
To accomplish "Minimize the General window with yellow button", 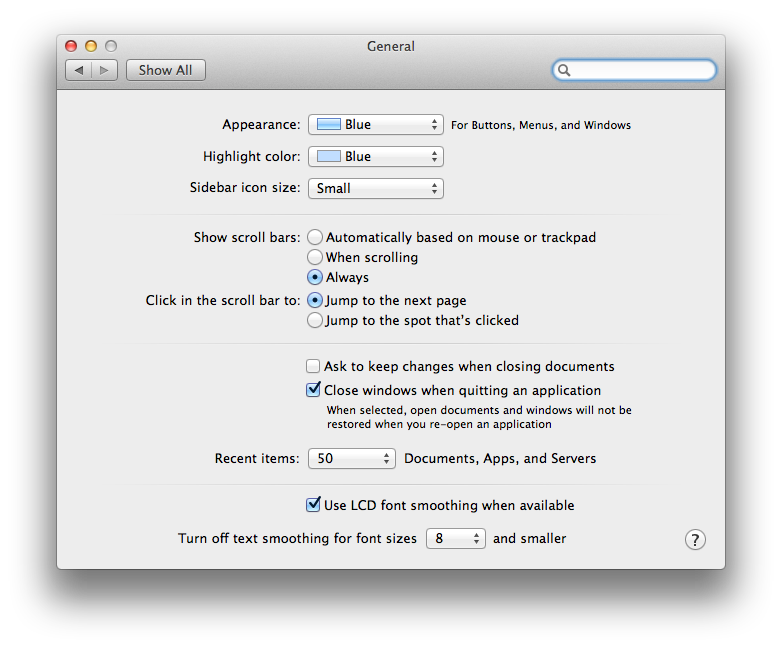I will tap(91, 46).
